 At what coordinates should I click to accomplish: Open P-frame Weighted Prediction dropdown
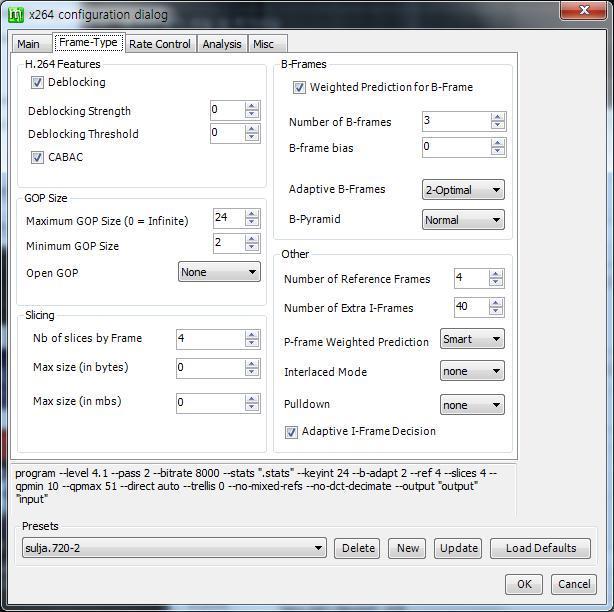click(472, 339)
